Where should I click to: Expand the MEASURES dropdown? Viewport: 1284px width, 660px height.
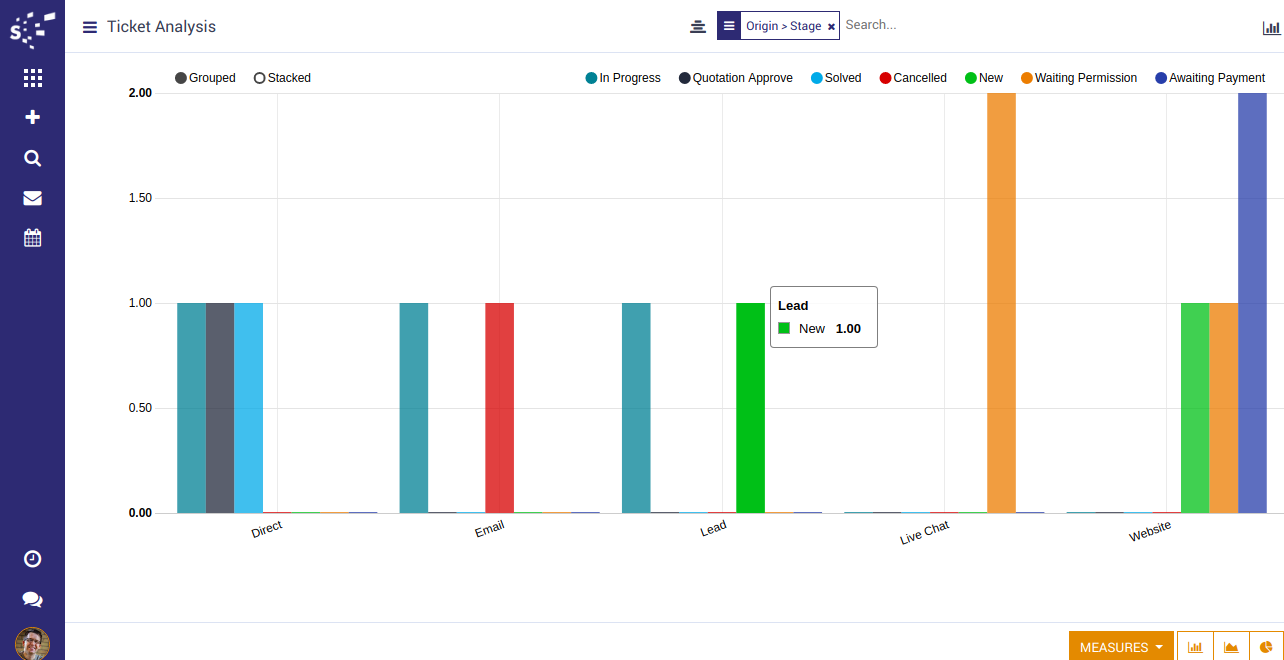coord(1121,647)
